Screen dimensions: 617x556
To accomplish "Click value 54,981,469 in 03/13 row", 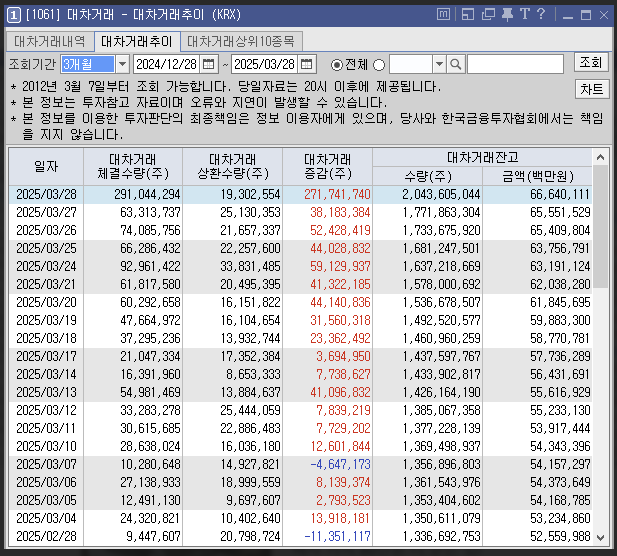I will pos(150,393).
